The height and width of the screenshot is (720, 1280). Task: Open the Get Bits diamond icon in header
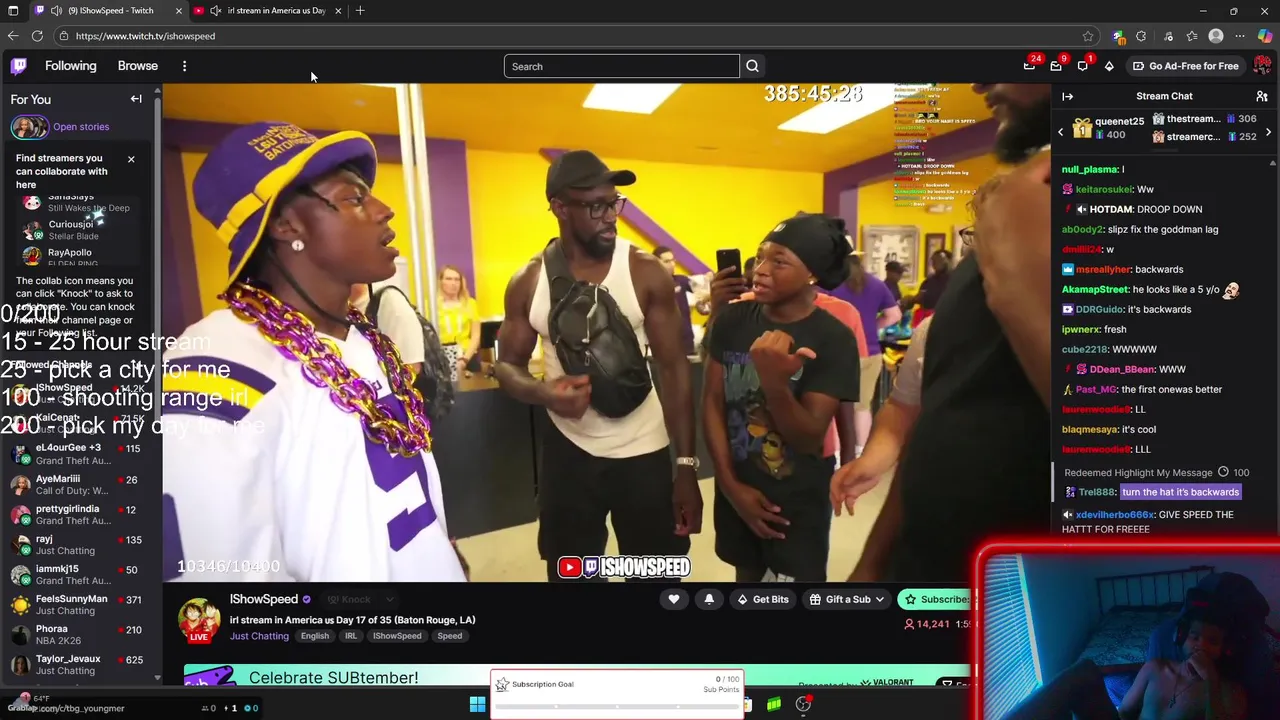1109,66
